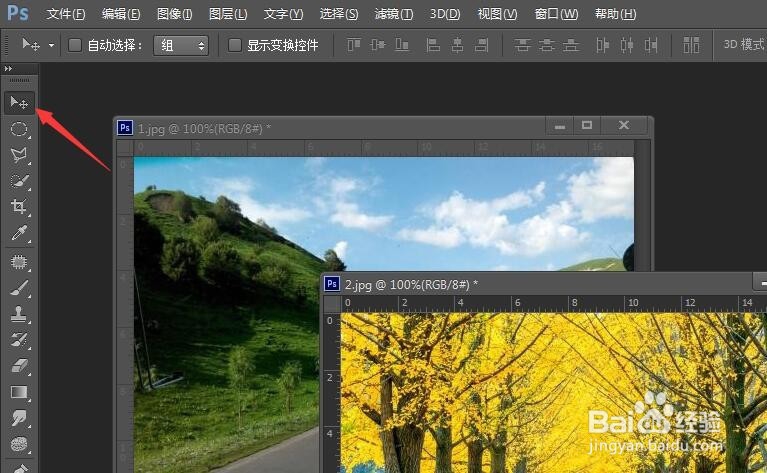Open the 选择(S) menu
Image resolution: width=767 pixels, height=473 pixels.
tap(339, 14)
